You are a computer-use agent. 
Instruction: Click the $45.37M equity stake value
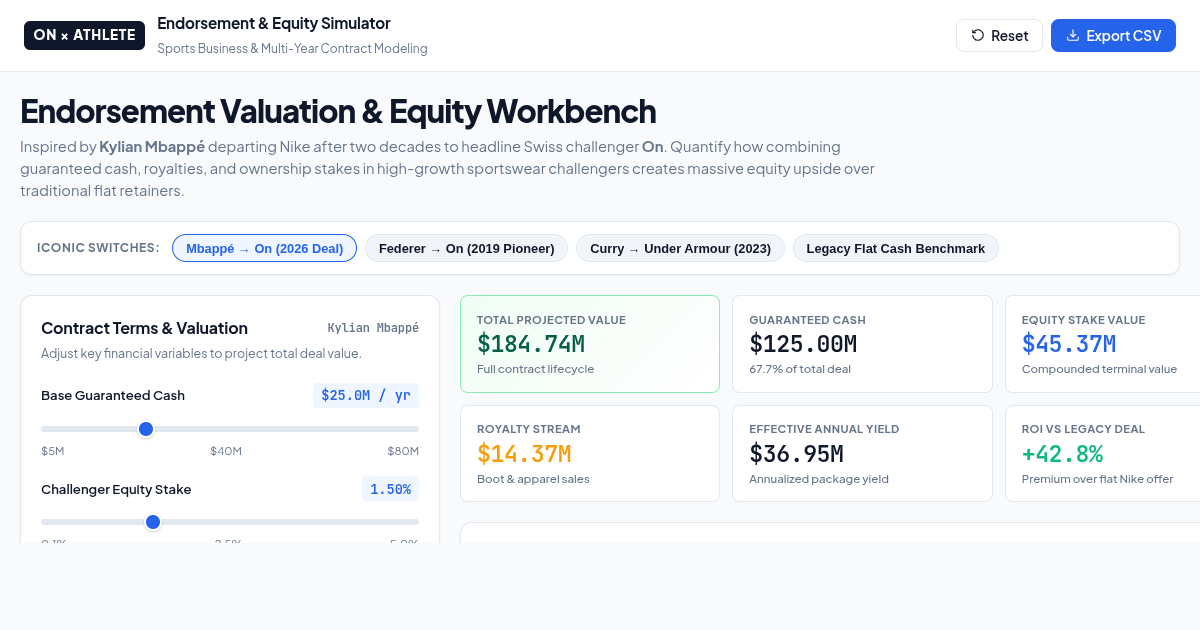pos(1069,344)
